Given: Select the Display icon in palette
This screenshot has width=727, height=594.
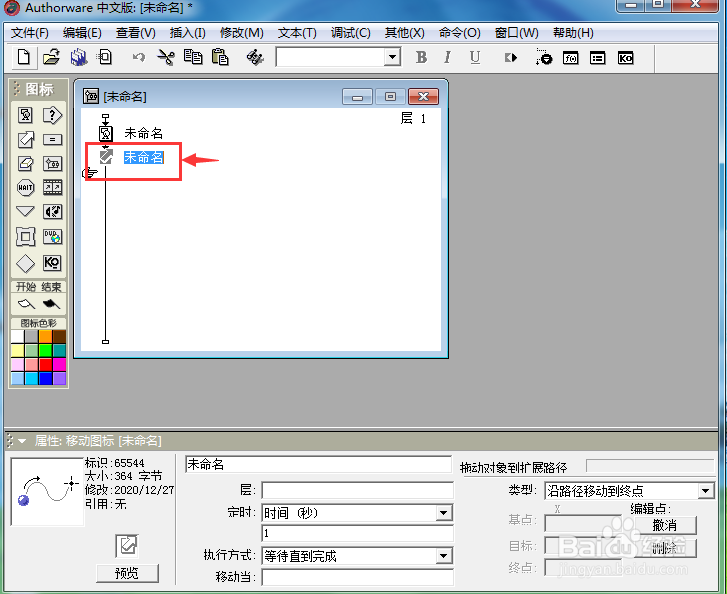Looking at the screenshot, I should coord(26,115).
